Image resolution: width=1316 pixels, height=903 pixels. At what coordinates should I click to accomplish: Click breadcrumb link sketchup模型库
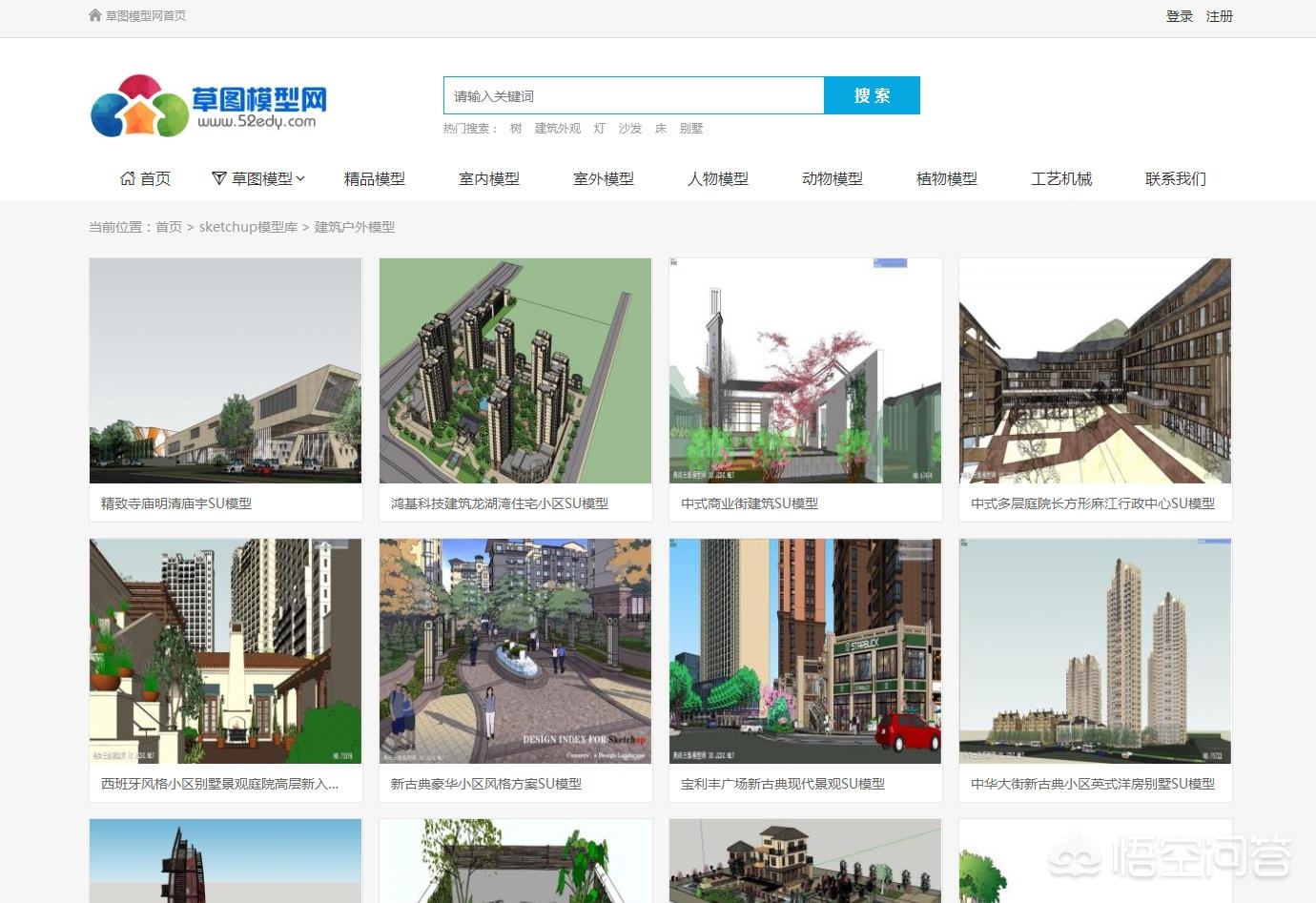(x=248, y=227)
